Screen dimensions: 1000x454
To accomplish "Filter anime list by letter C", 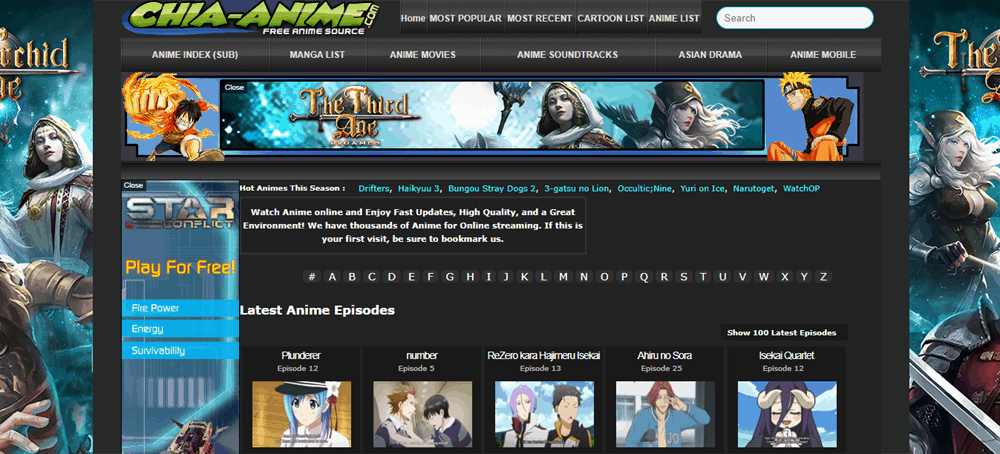I will tap(371, 277).
